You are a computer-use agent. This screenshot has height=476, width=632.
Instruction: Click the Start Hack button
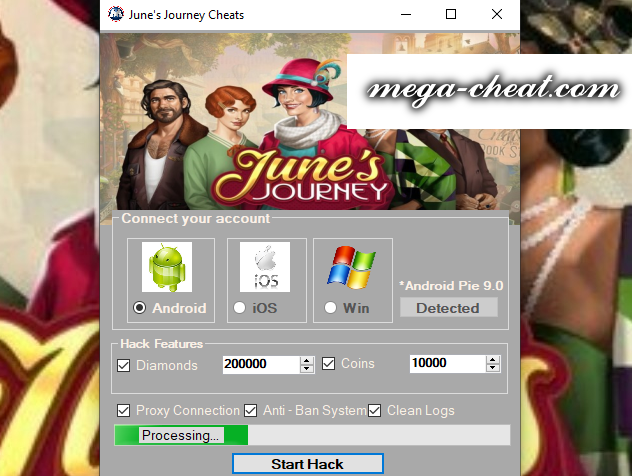[308, 464]
